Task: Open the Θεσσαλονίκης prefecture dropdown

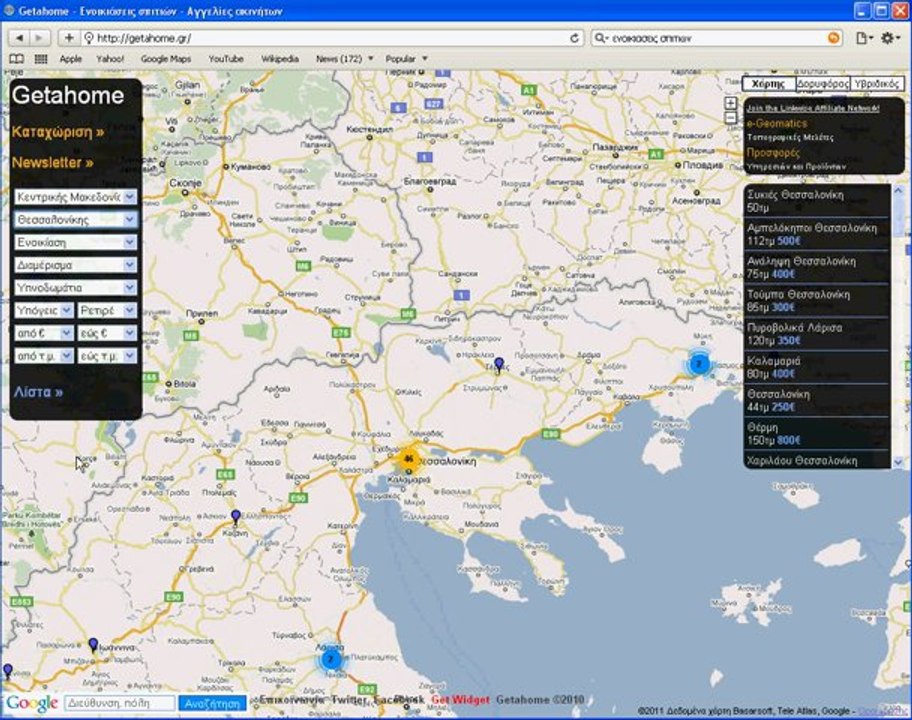Action: [x=76, y=220]
